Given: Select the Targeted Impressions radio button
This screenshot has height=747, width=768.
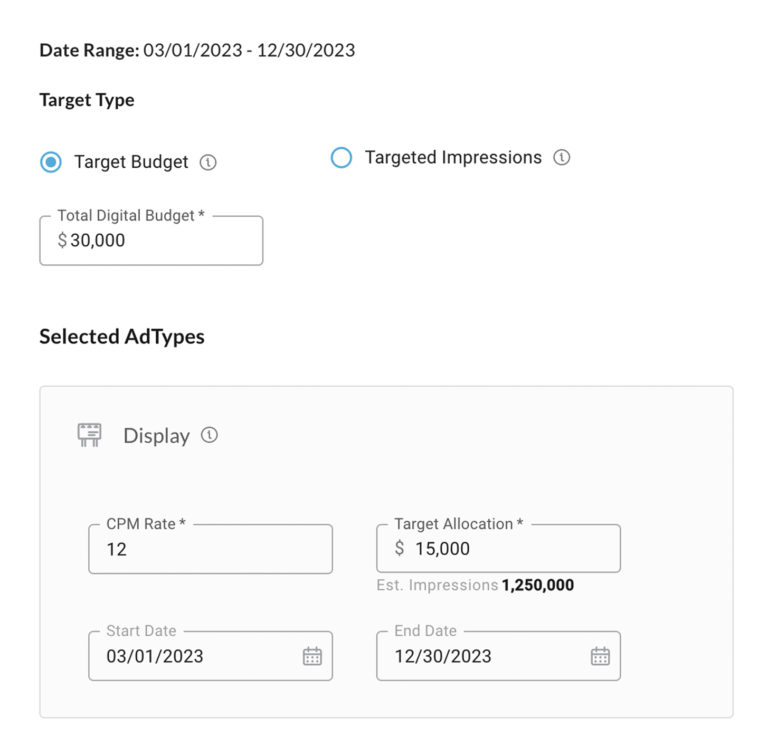Looking at the screenshot, I should click(341, 158).
